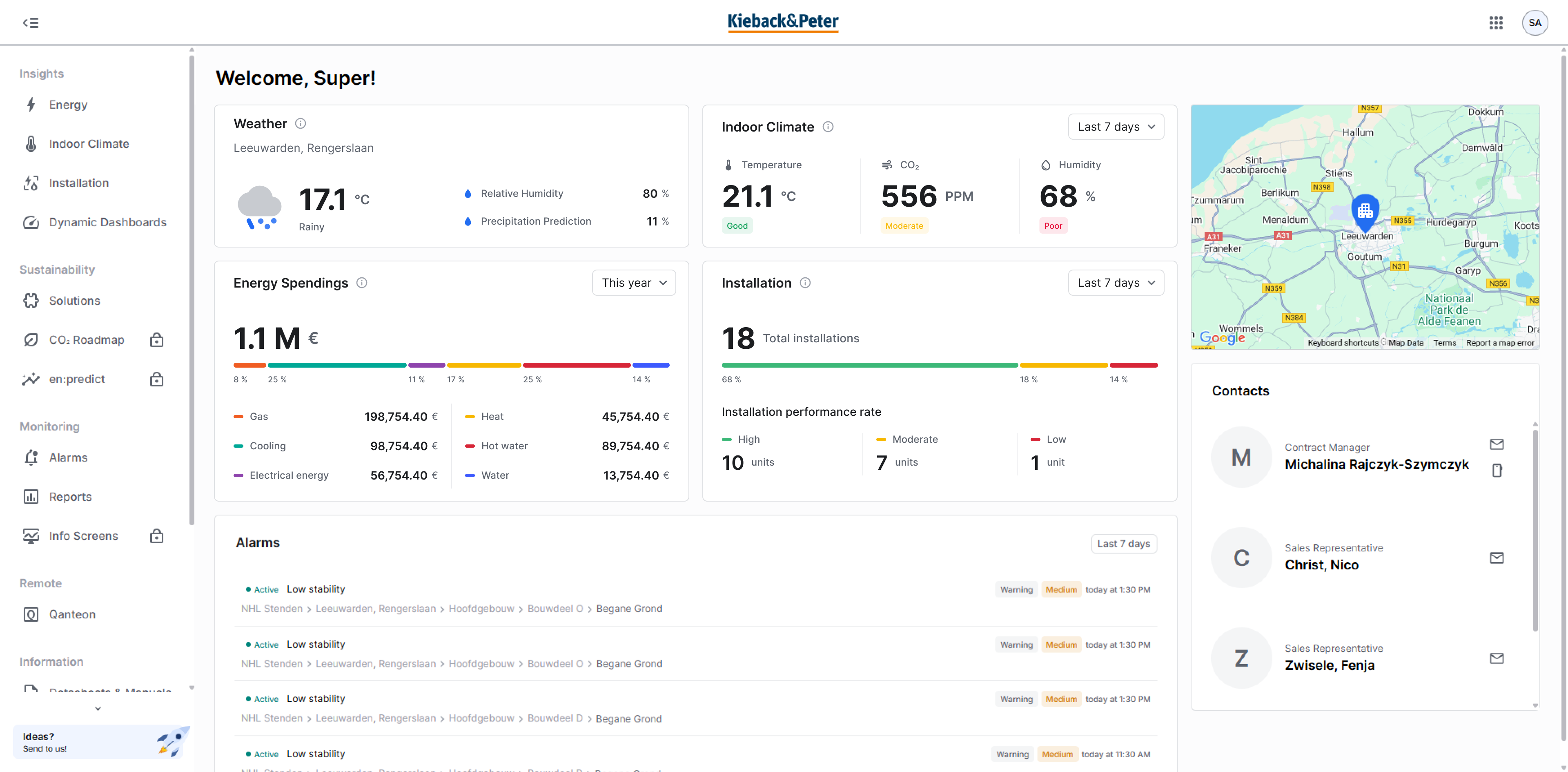This screenshot has height=772, width=1568.
Task: Open the SA user avatar
Action: pos(1535,22)
